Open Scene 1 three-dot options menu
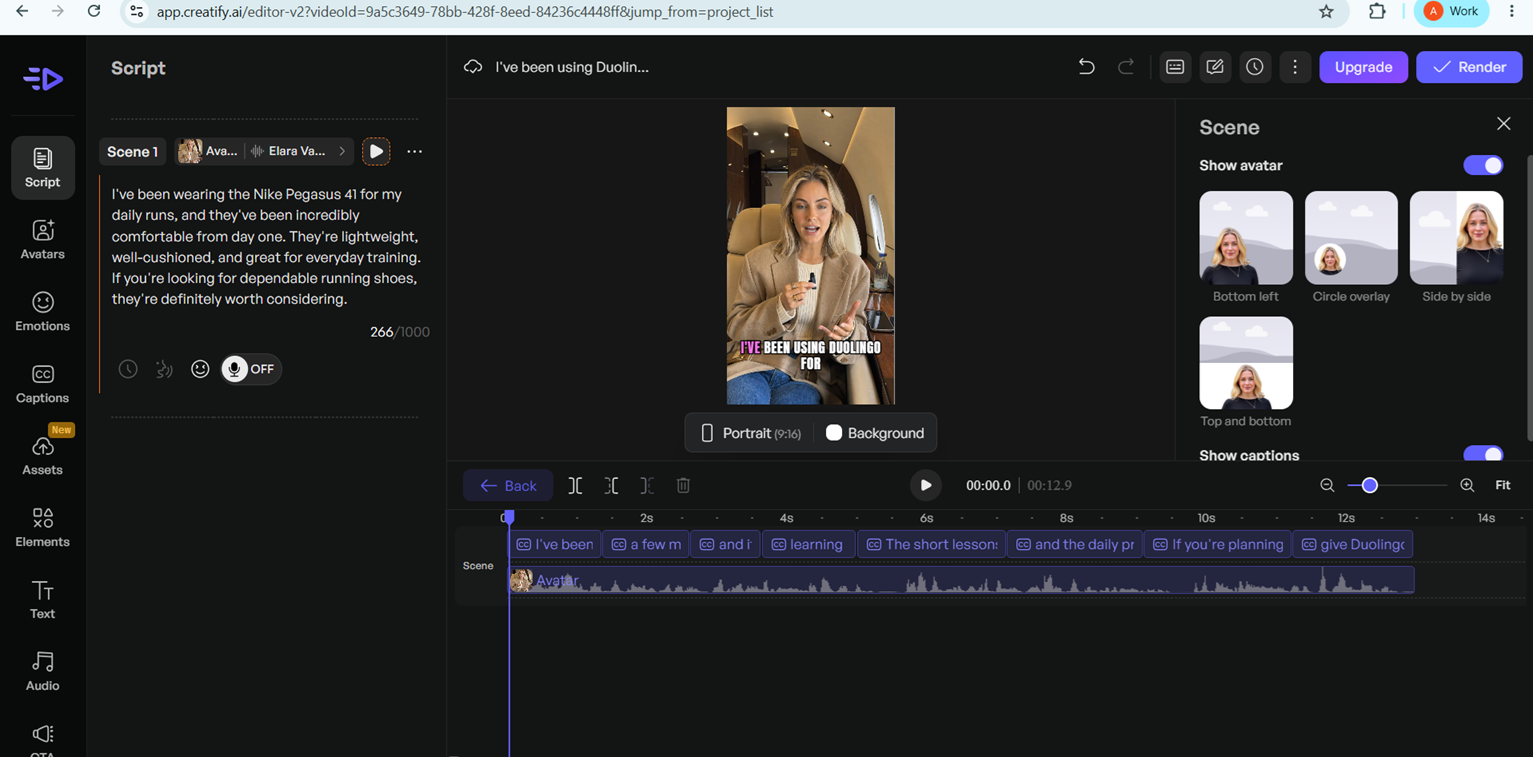Viewport: 1533px width, 757px height. tap(414, 151)
